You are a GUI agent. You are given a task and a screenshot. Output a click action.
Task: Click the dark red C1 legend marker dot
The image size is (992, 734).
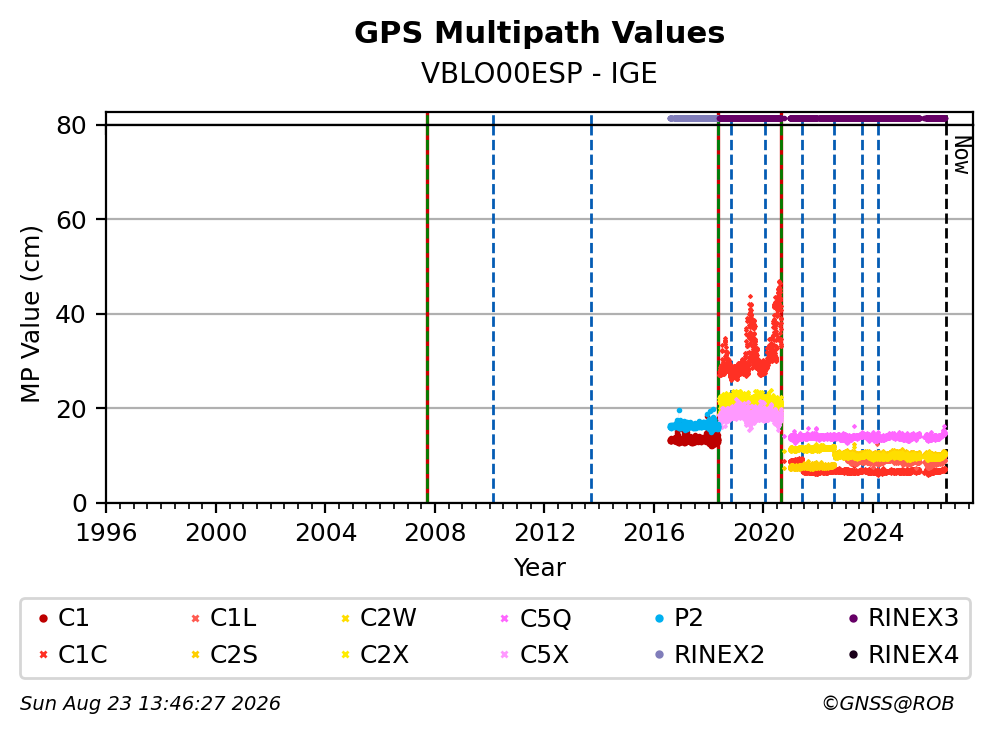pos(43,618)
